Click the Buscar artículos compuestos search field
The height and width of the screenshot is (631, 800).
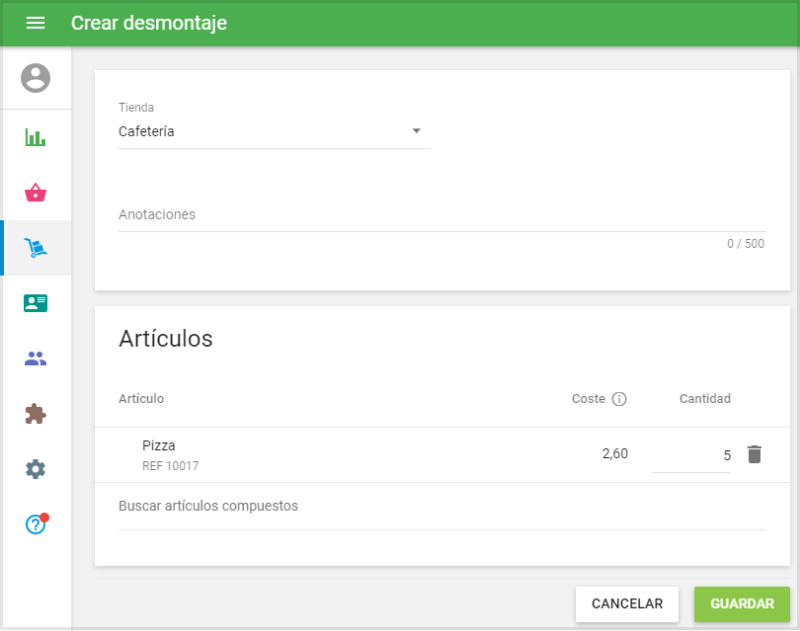click(x=300, y=506)
